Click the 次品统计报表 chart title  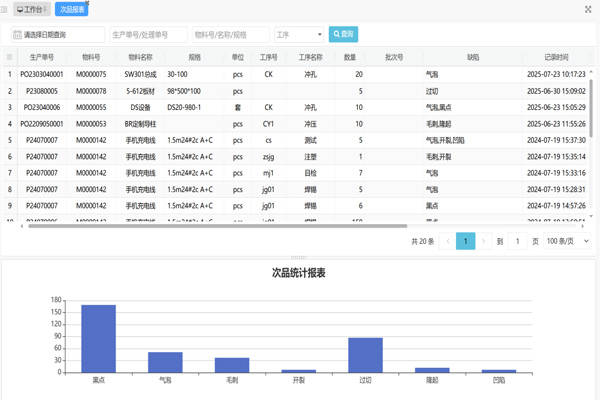(298, 273)
